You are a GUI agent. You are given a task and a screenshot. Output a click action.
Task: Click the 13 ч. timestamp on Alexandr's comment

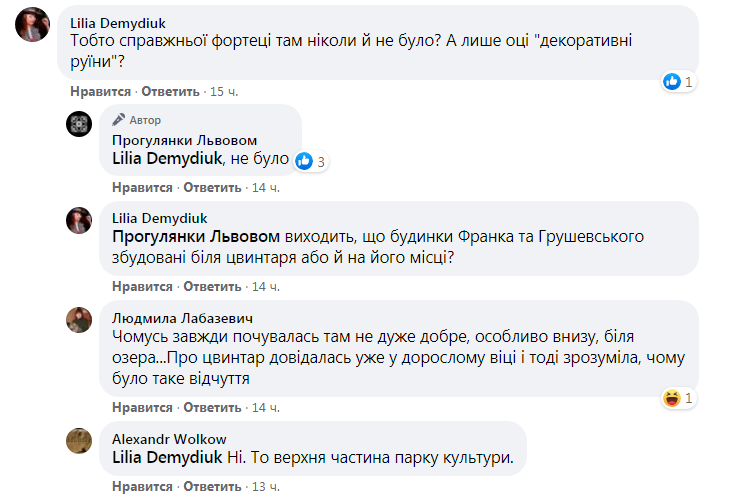pyautogui.click(x=265, y=486)
